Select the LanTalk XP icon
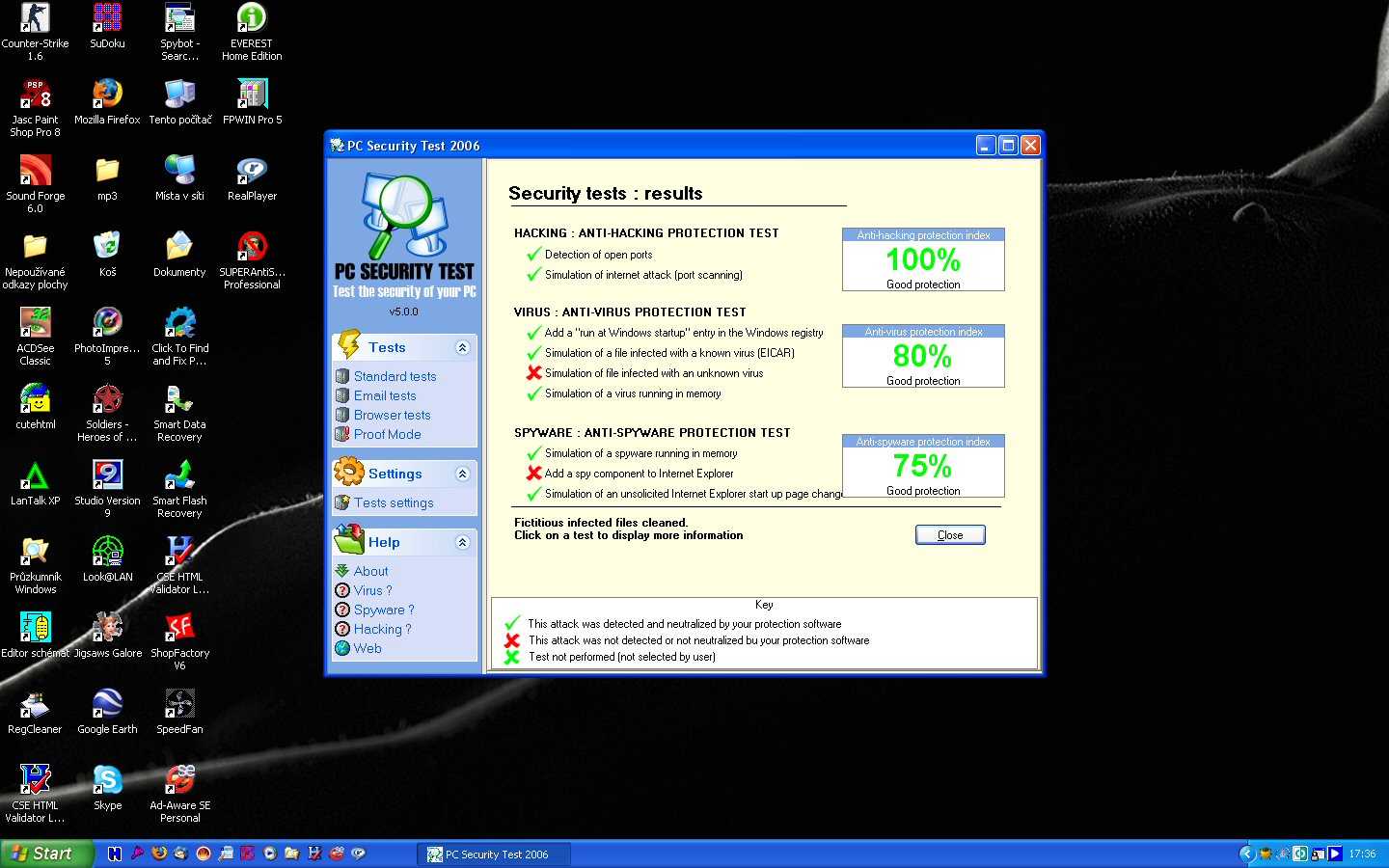Screen dimensions: 1389x868 point(35,482)
